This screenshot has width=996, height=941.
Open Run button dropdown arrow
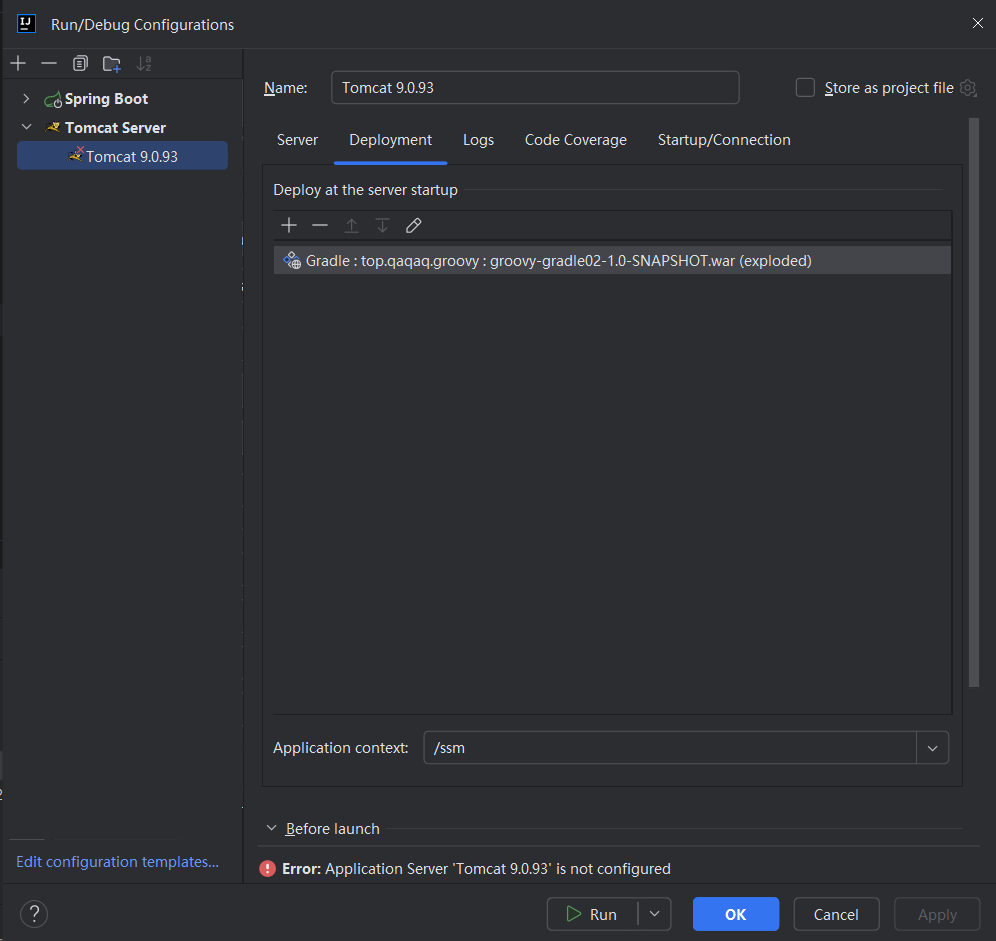pyautogui.click(x=654, y=914)
